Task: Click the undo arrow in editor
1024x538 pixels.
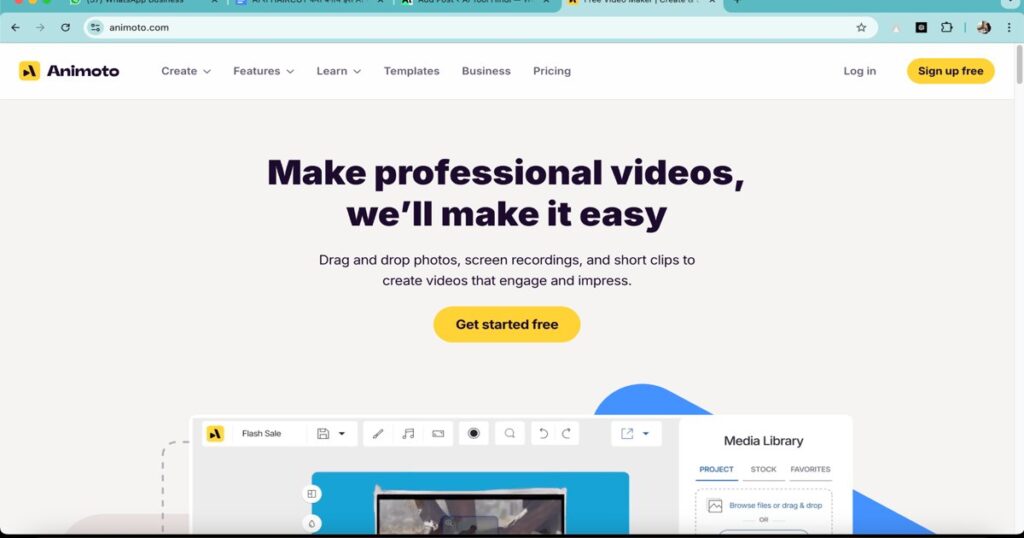Action: click(x=543, y=434)
